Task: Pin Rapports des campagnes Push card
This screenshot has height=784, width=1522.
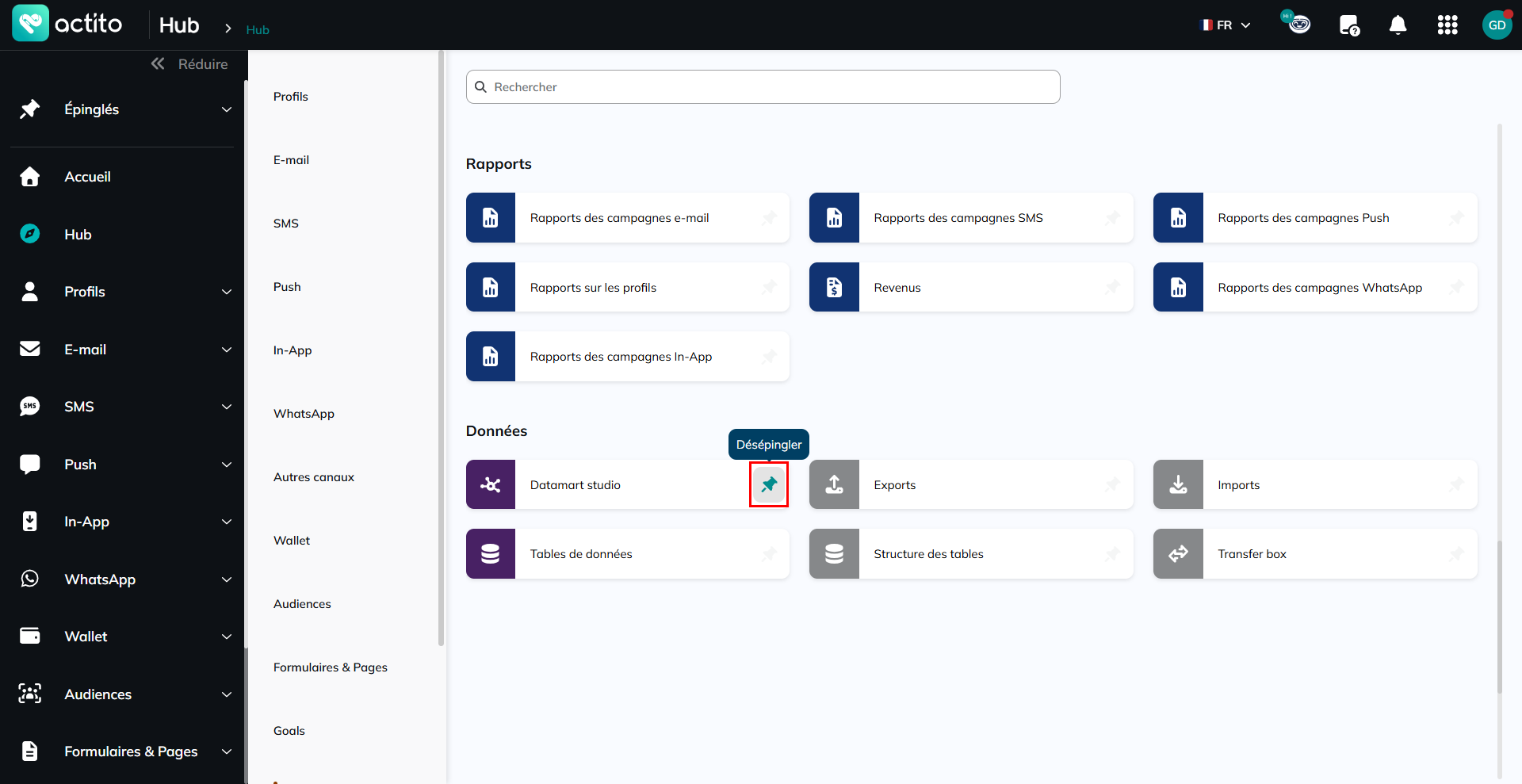Action: pyautogui.click(x=1457, y=218)
